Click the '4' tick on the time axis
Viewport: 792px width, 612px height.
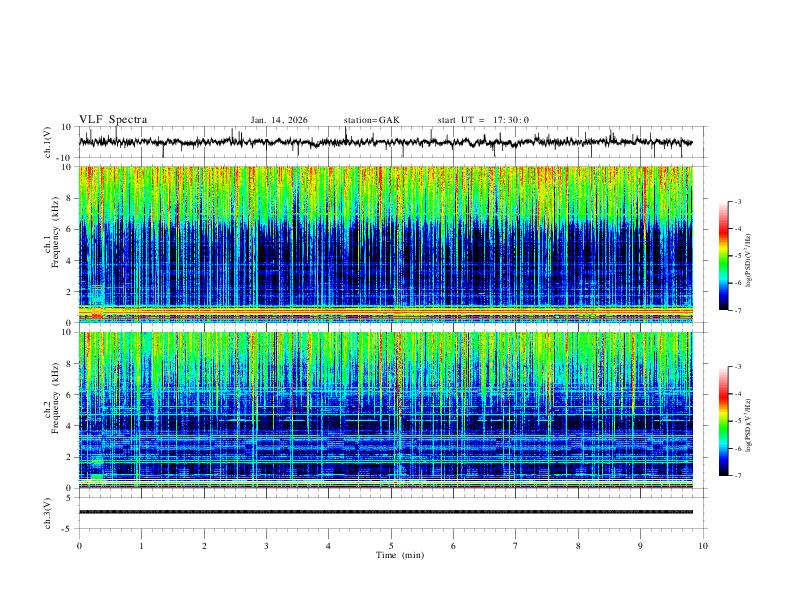(x=328, y=546)
